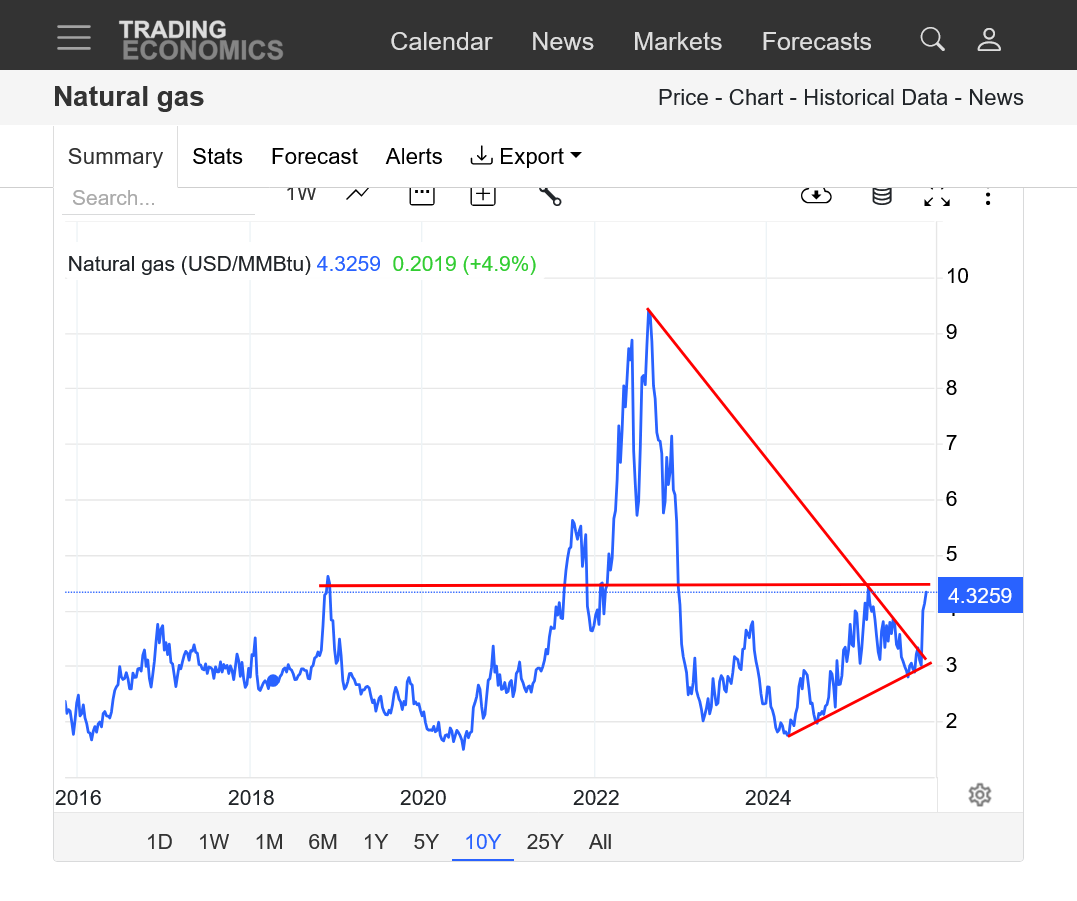The width and height of the screenshot is (1077, 901).
Task: Change the chart type line icon
Action: click(358, 195)
